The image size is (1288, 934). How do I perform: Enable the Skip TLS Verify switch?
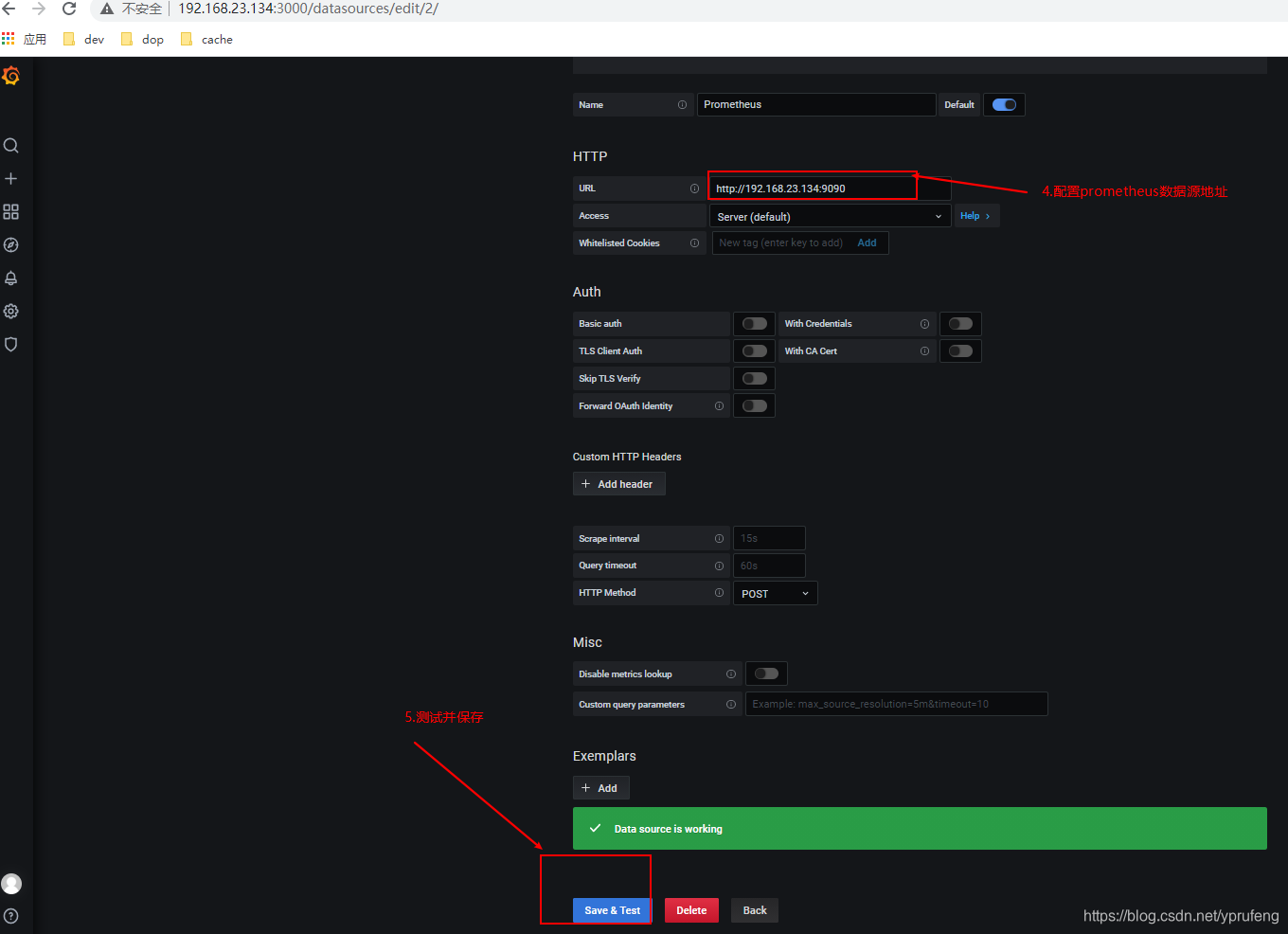click(x=755, y=379)
